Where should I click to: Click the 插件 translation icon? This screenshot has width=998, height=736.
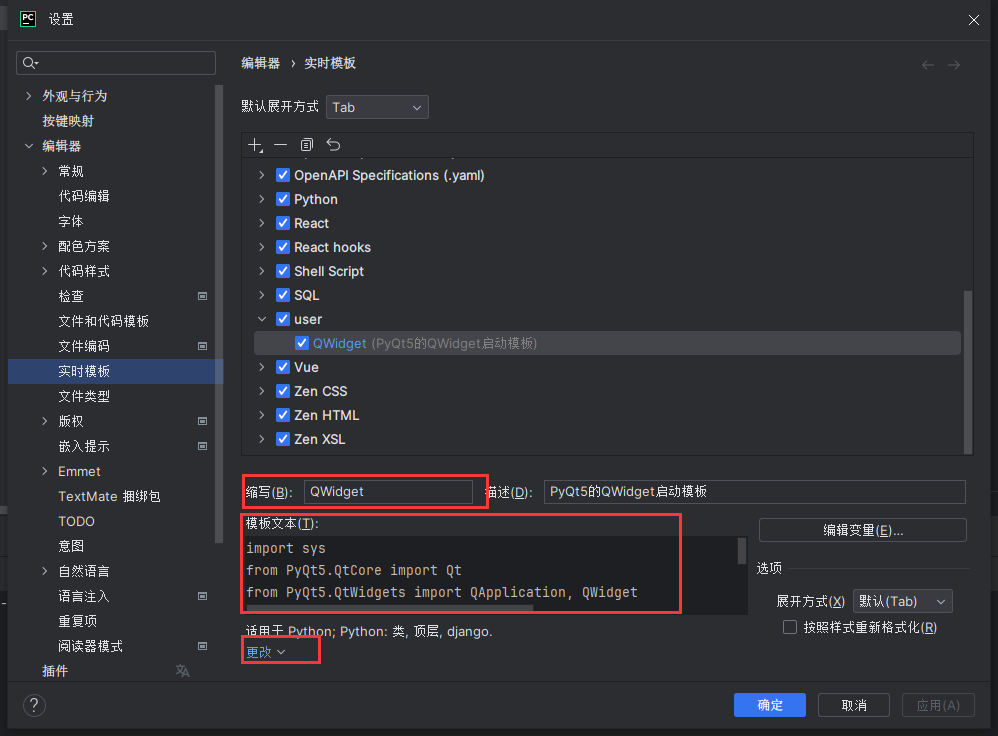click(x=183, y=671)
